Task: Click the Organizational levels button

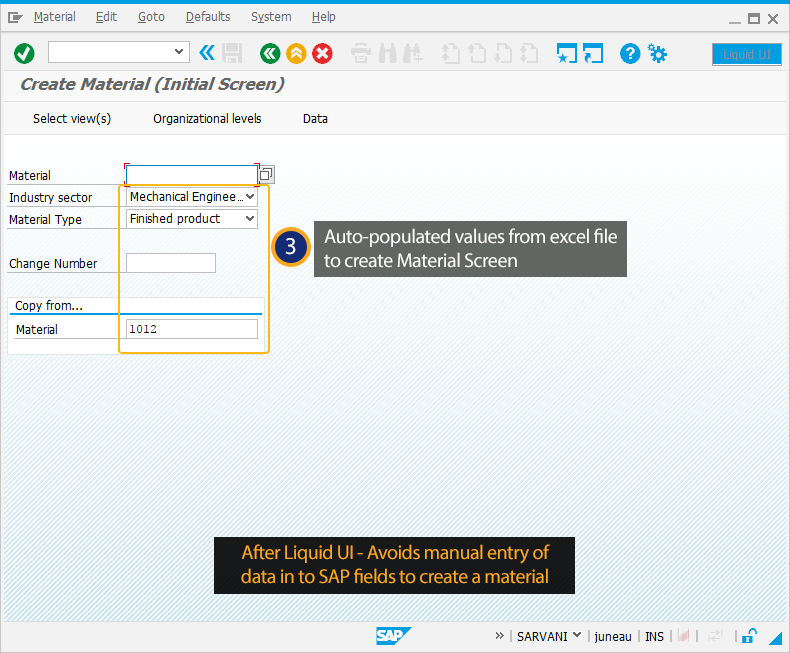Action: (207, 119)
